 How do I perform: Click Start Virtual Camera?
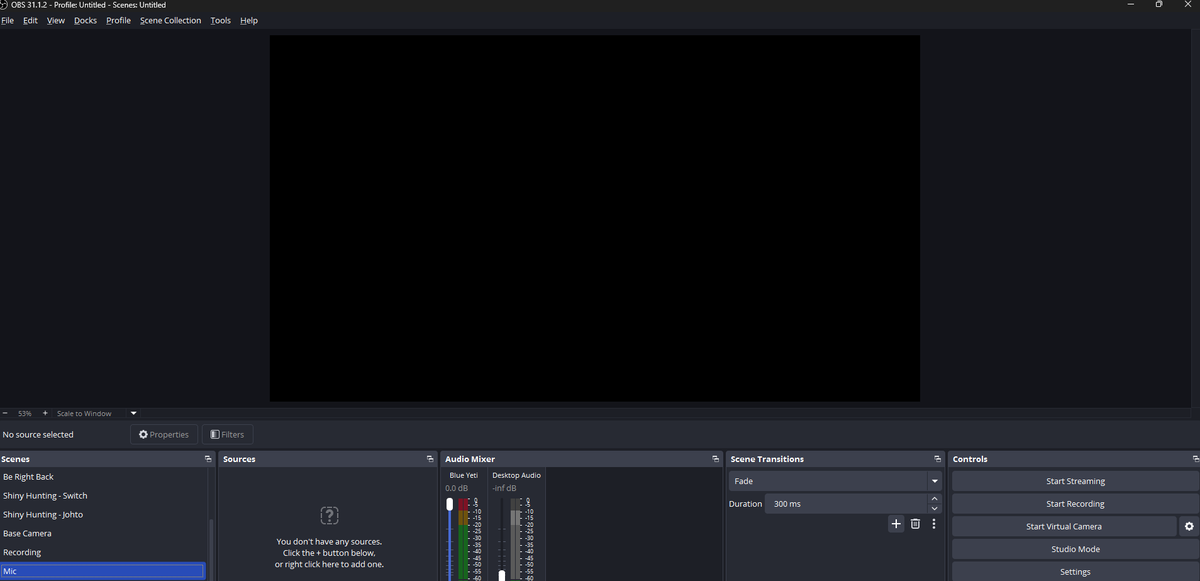(1064, 526)
